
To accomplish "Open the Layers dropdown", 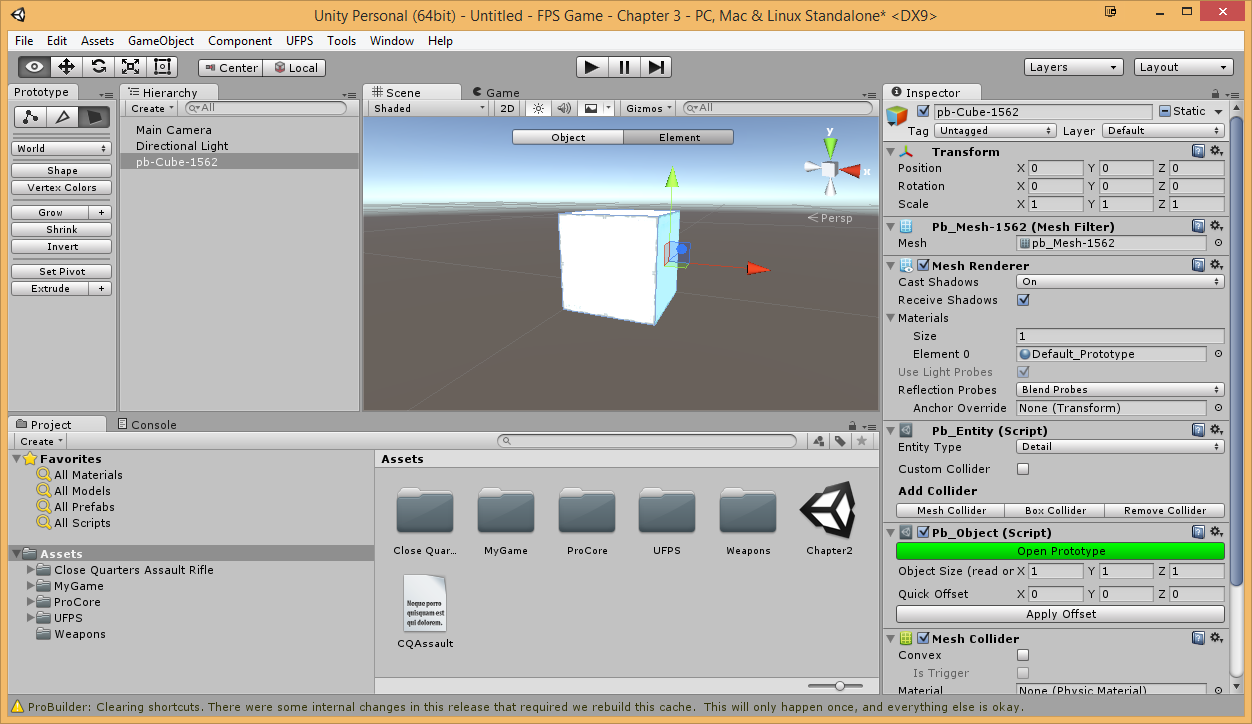I will (1074, 67).
